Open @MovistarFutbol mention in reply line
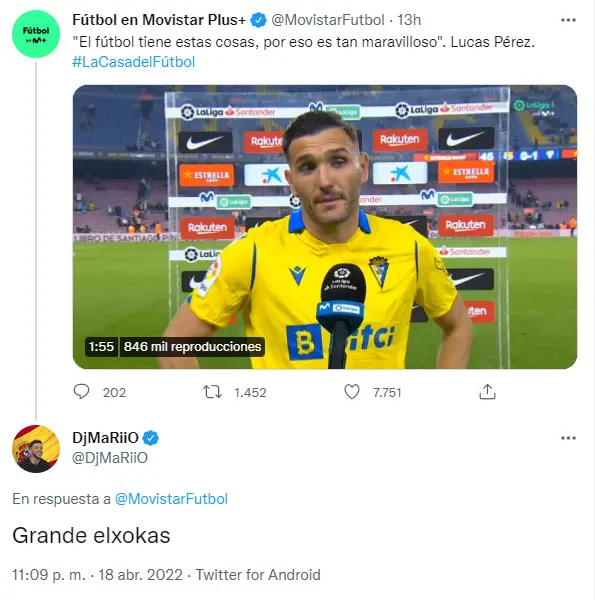Viewport: 595px width, 600px height. [x=171, y=499]
